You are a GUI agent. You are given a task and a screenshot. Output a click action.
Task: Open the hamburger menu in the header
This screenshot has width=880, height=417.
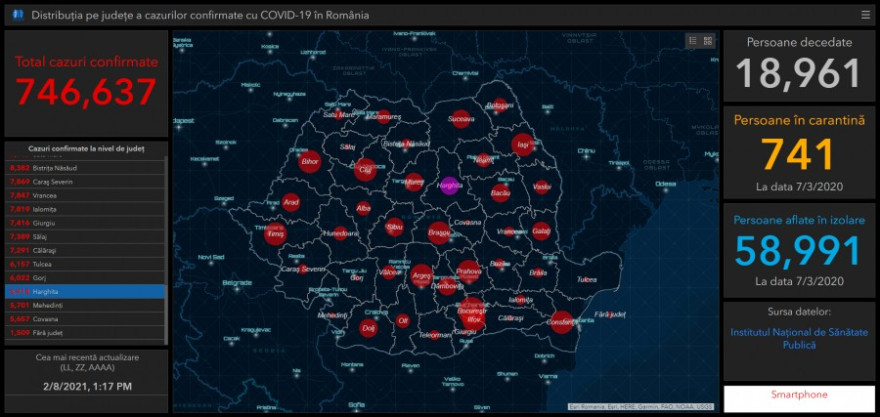click(x=865, y=15)
